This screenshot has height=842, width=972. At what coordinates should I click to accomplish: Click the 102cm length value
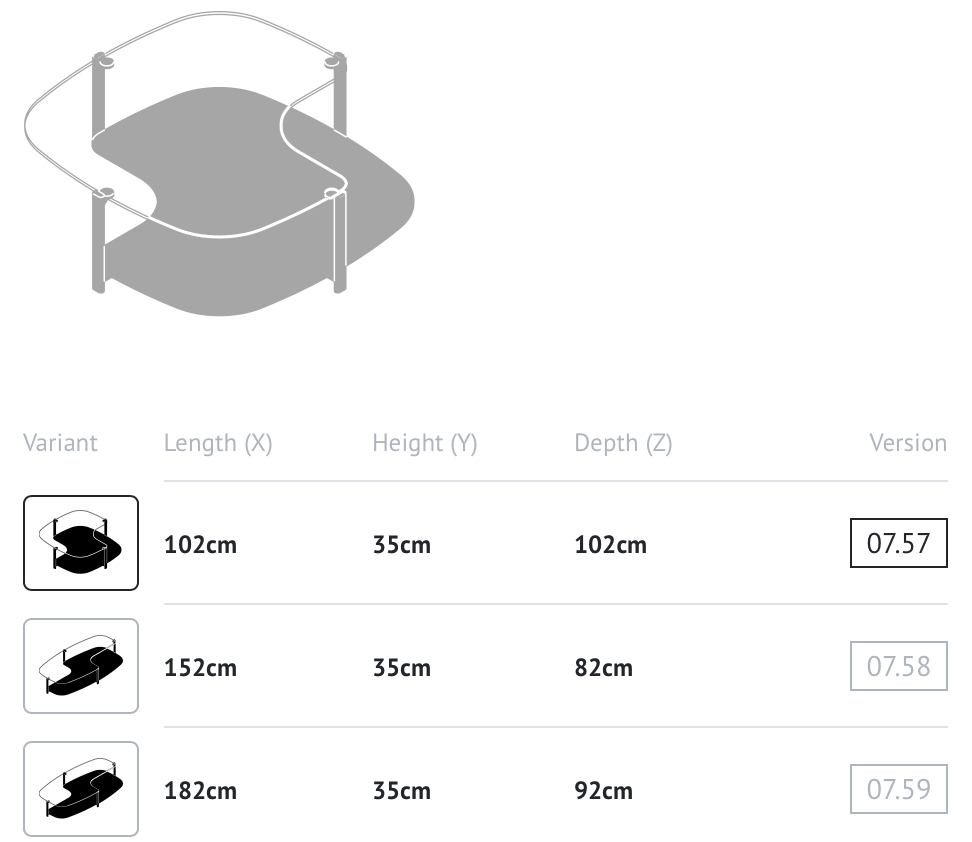point(200,544)
